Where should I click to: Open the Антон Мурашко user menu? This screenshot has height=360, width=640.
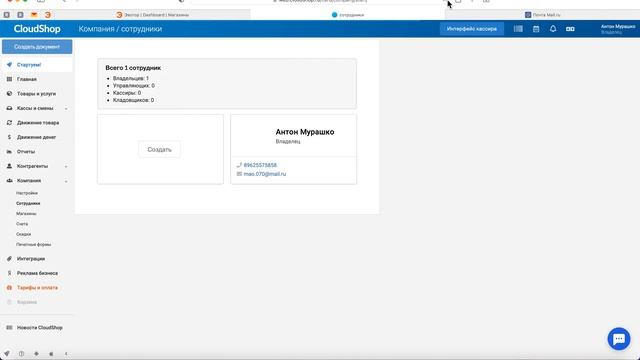point(618,29)
